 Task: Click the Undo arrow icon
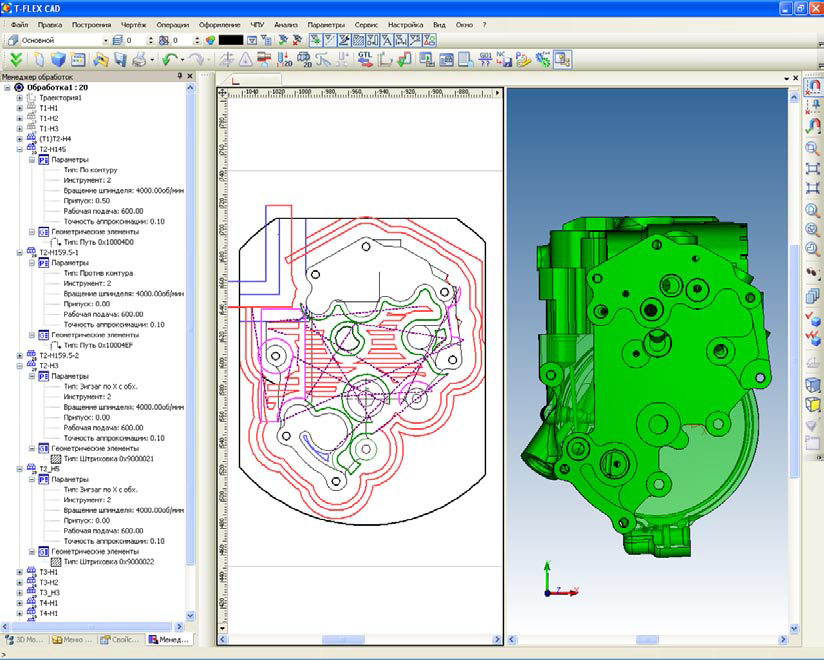pyautogui.click(x=167, y=60)
